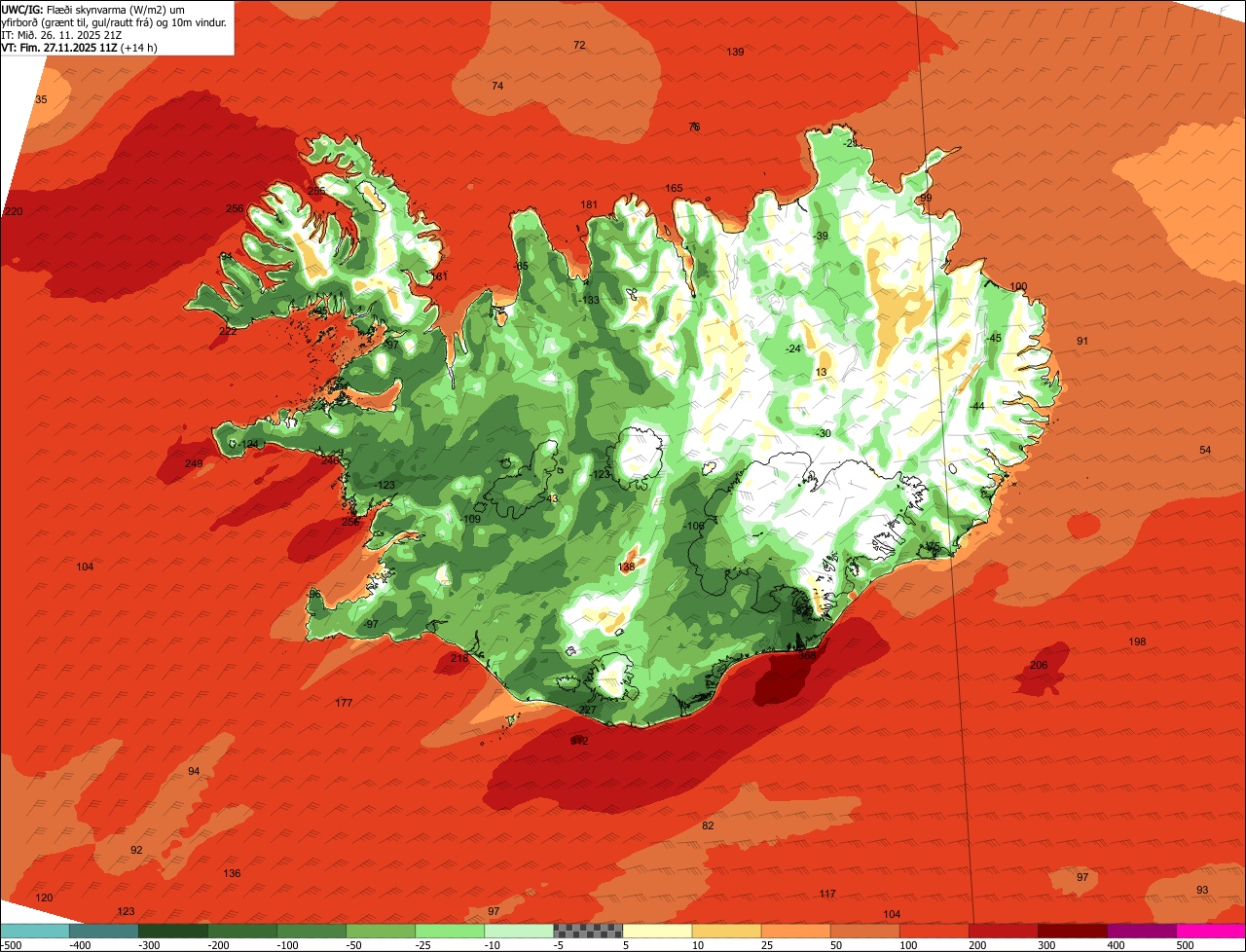
Task: Choose the -10 to -5 pale green swatch
Action: pos(519,931)
